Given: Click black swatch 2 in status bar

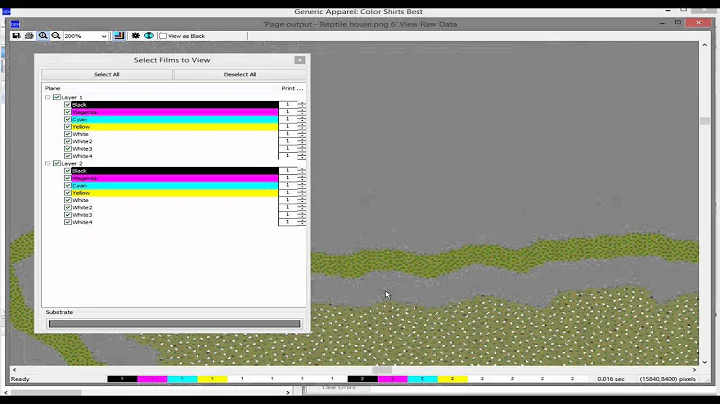Looking at the screenshot, I should click(x=362, y=379).
